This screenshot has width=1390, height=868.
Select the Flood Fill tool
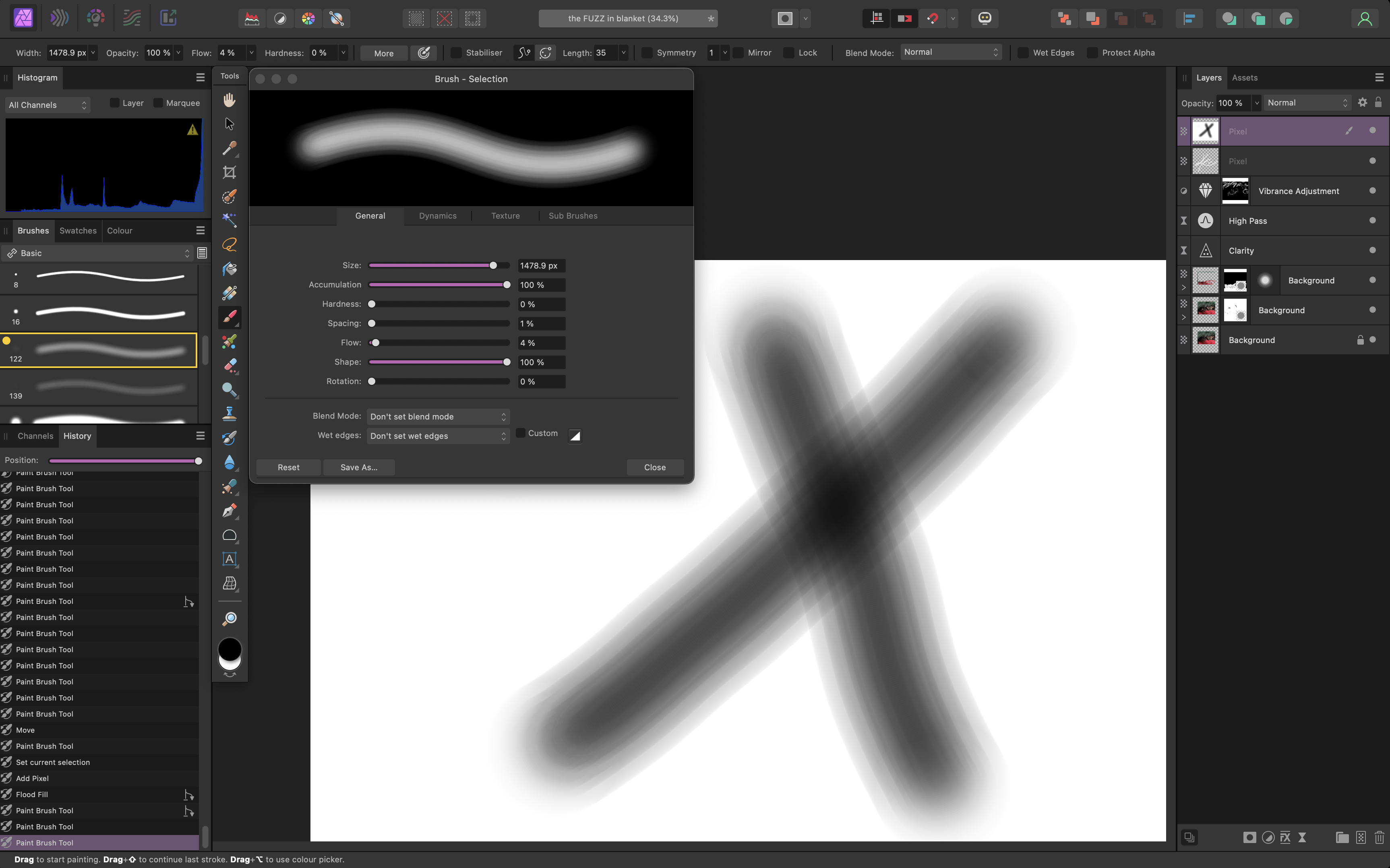pos(229,269)
